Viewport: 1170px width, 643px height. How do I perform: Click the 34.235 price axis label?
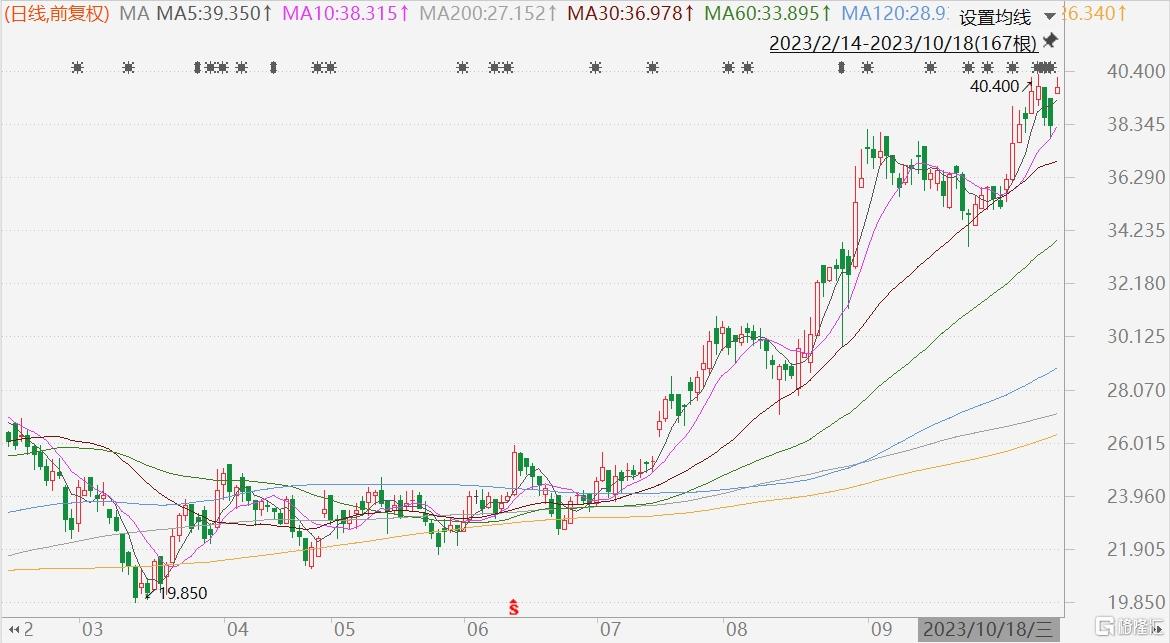(1136, 230)
